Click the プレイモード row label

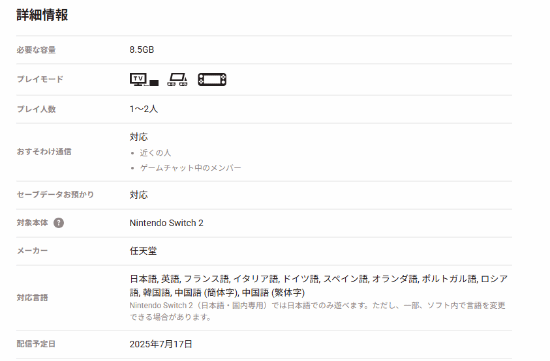point(40,79)
